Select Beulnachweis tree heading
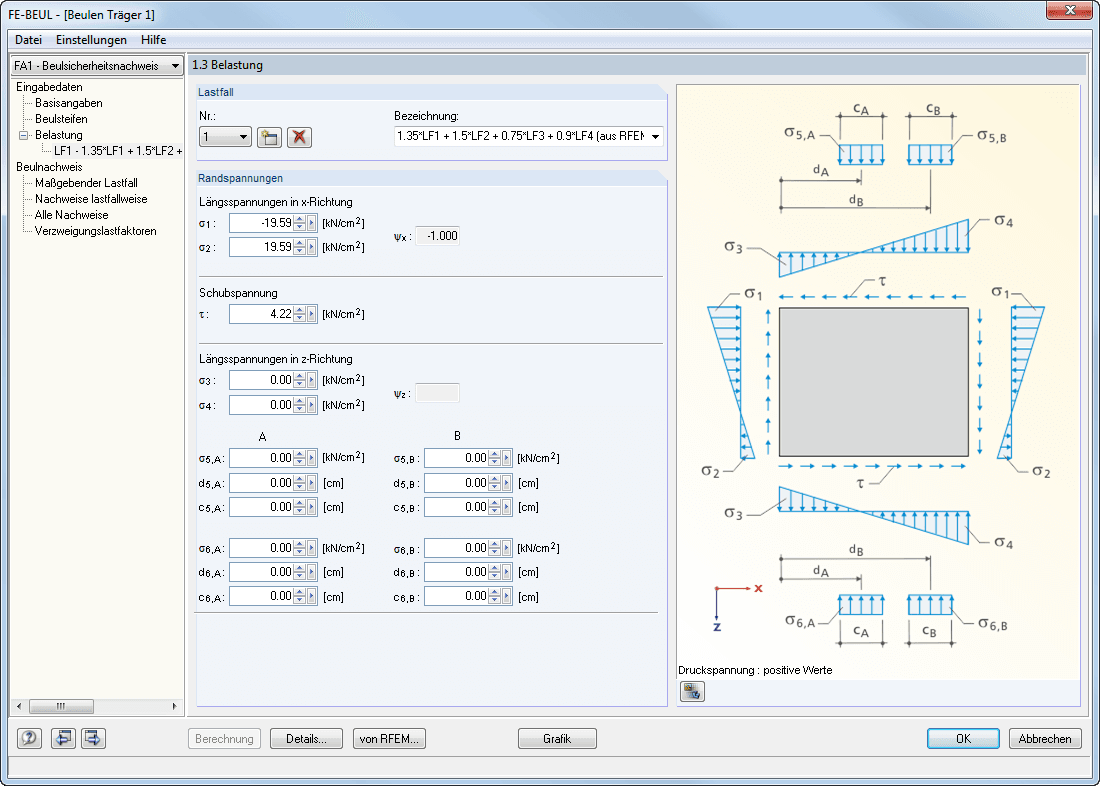This screenshot has height=786, width=1100. click(49, 167)
